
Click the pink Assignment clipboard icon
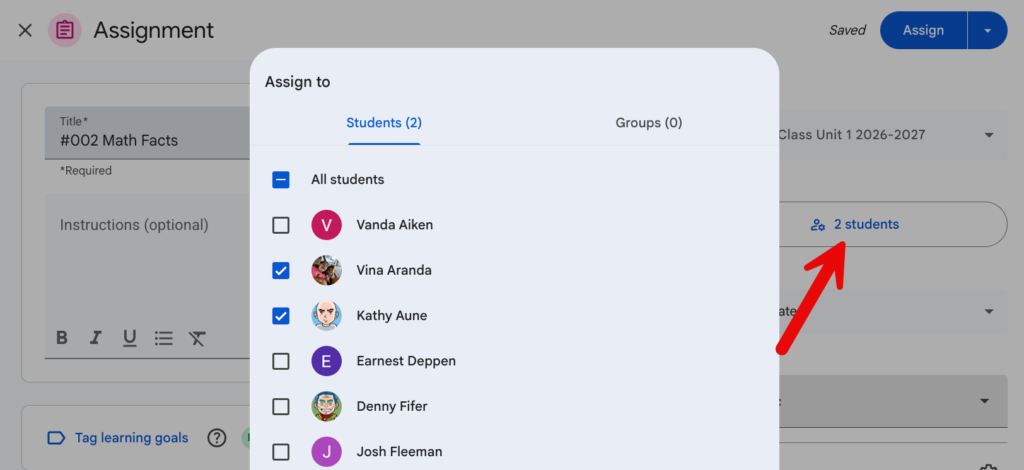click(65, 30)
